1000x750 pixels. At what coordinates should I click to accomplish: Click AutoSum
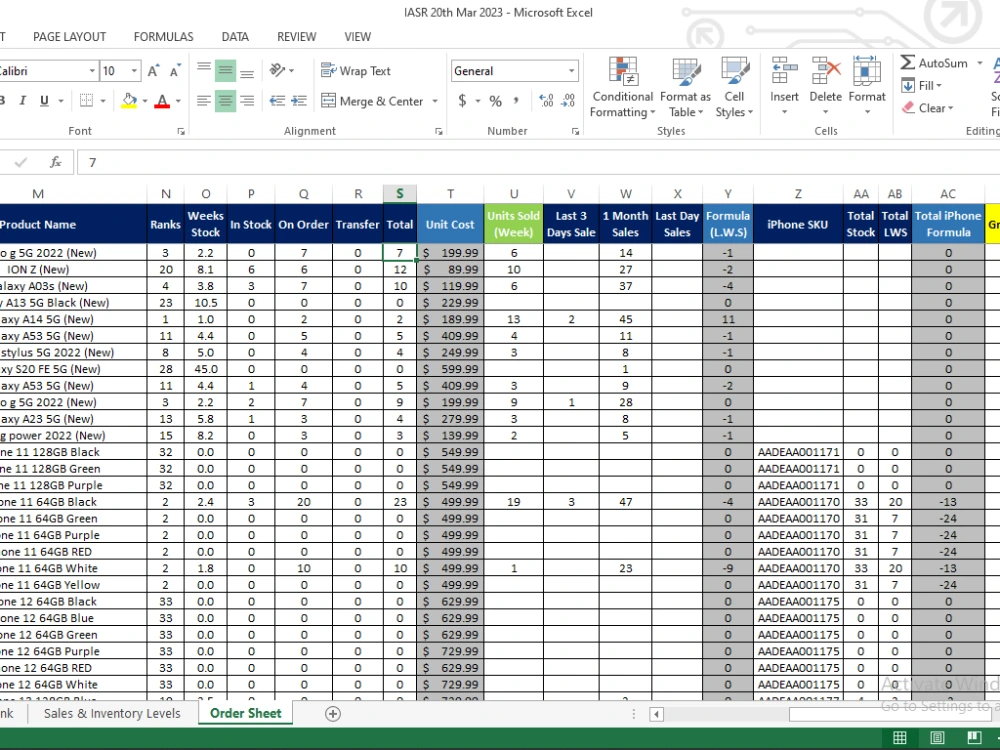(934, 62)
